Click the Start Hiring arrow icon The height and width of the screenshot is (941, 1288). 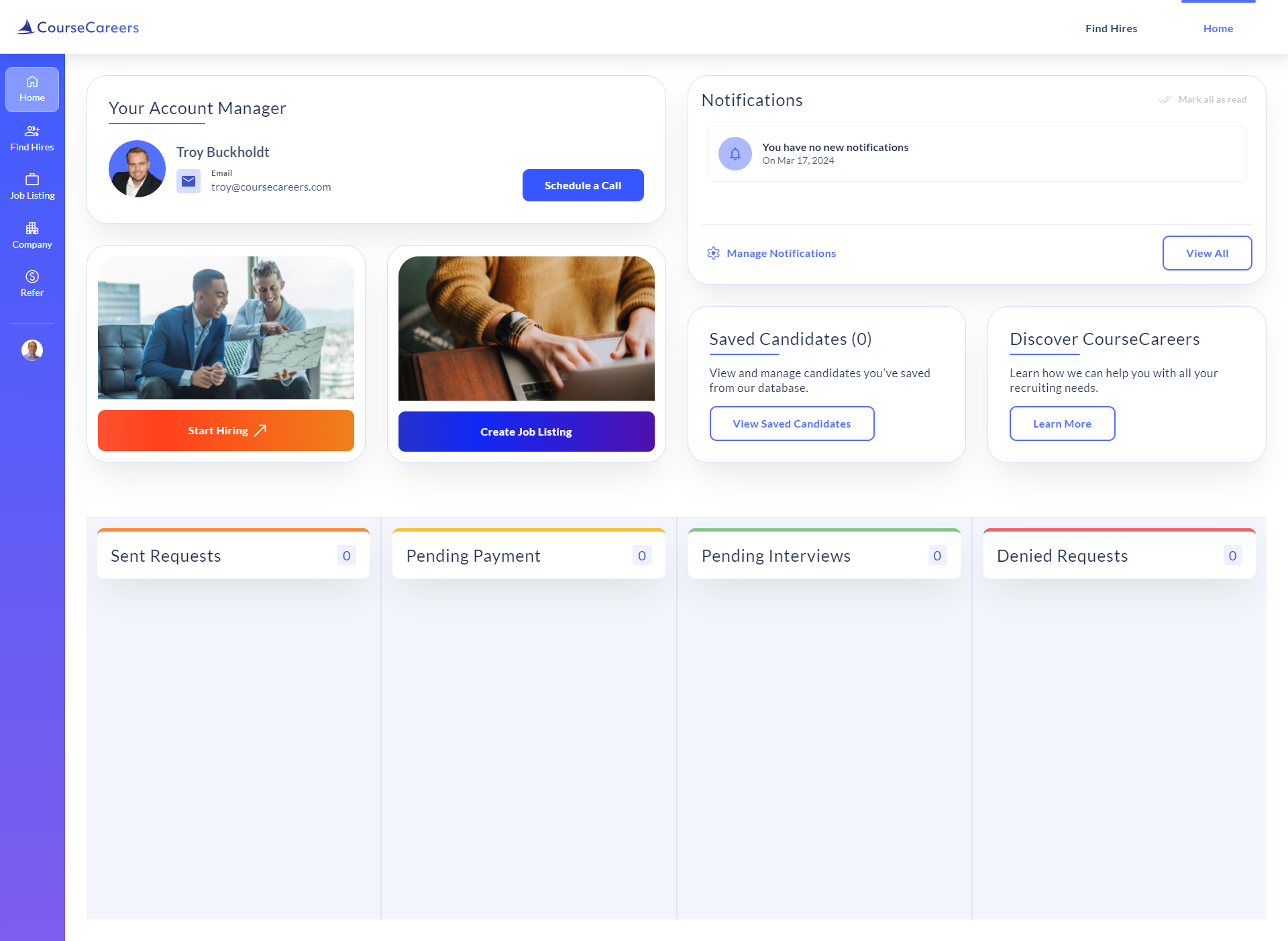click(262, 430)
